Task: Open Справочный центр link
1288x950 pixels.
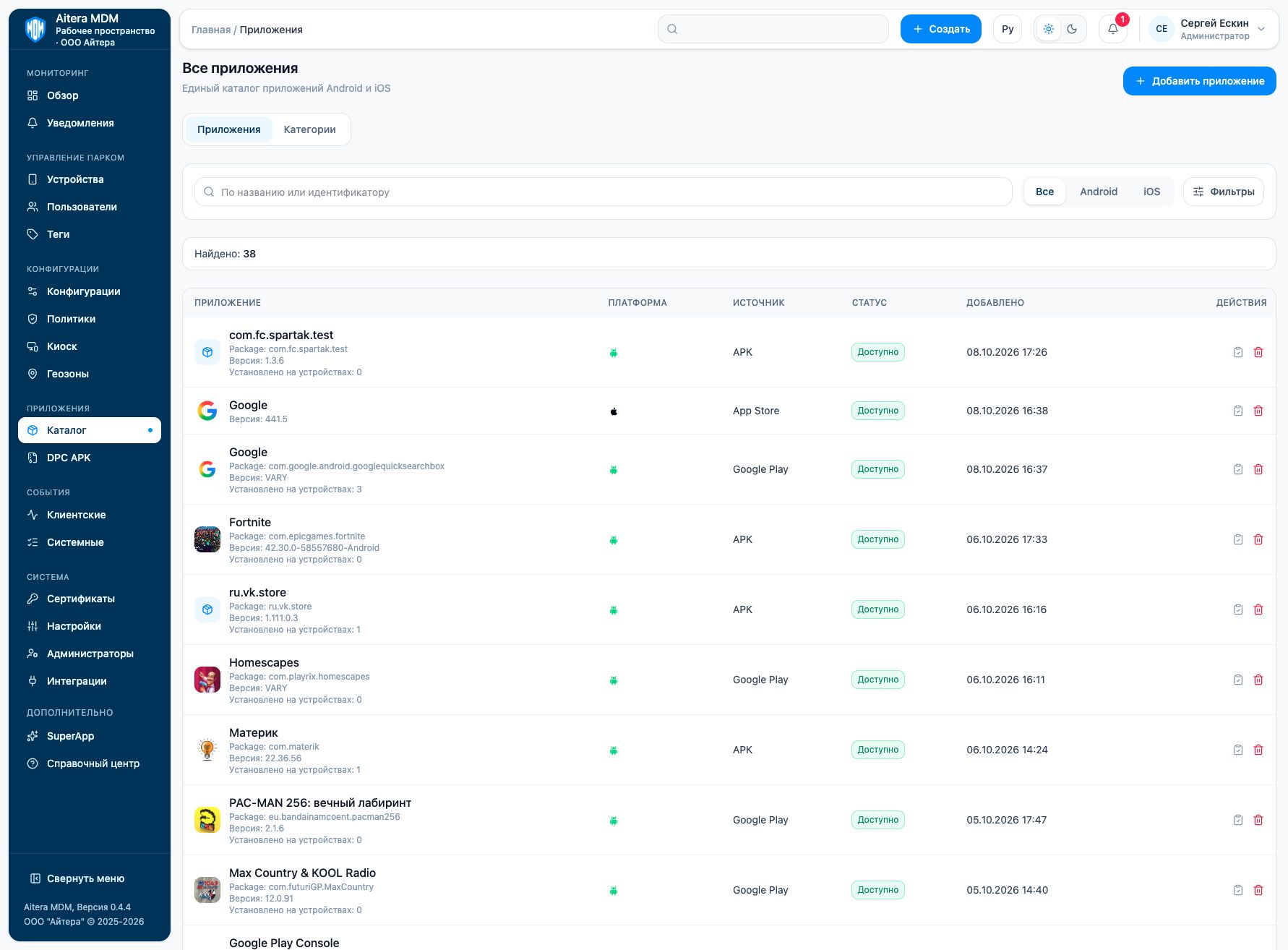Action: [x=90, y=763]
